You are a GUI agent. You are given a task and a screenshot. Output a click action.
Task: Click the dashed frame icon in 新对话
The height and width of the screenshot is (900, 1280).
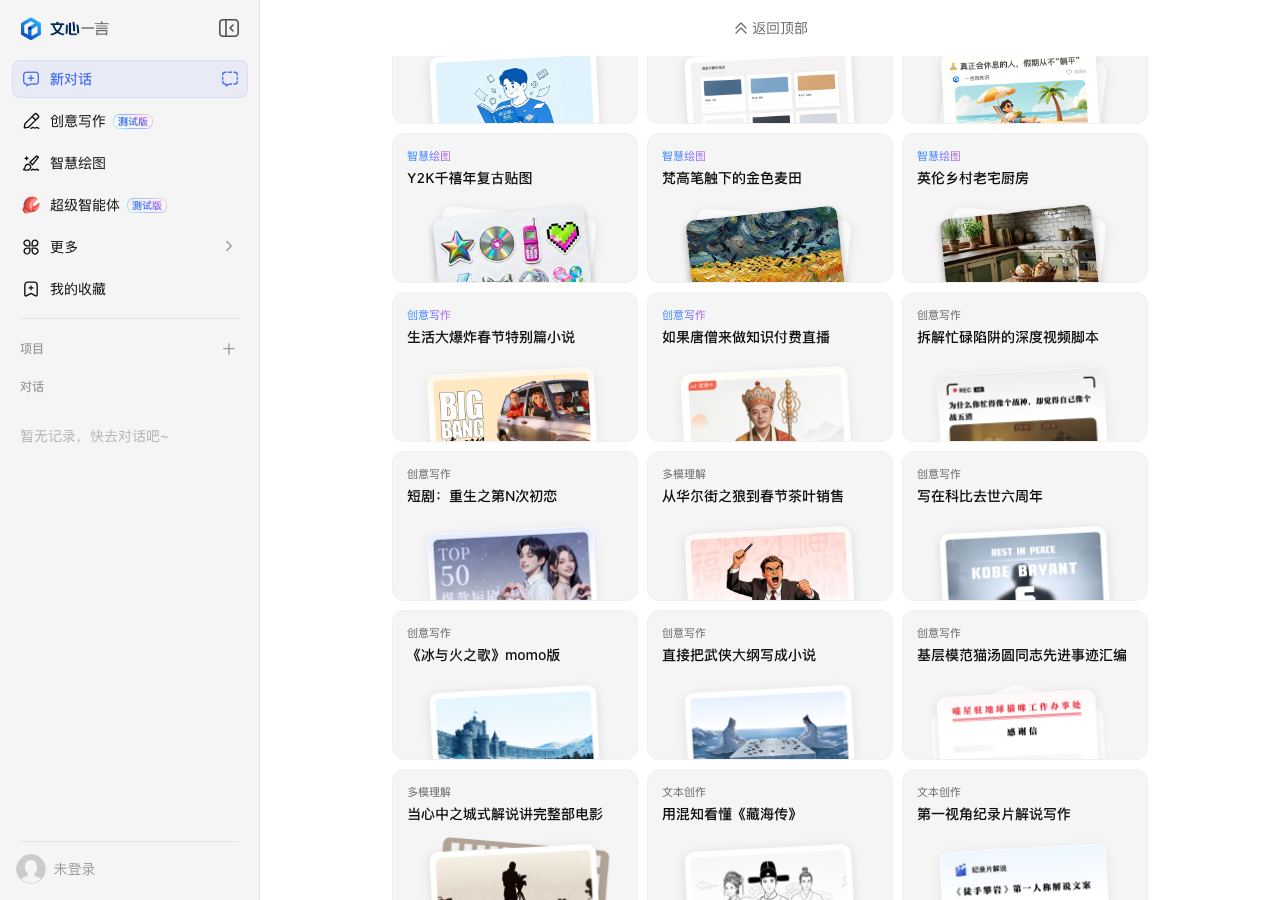230,79
